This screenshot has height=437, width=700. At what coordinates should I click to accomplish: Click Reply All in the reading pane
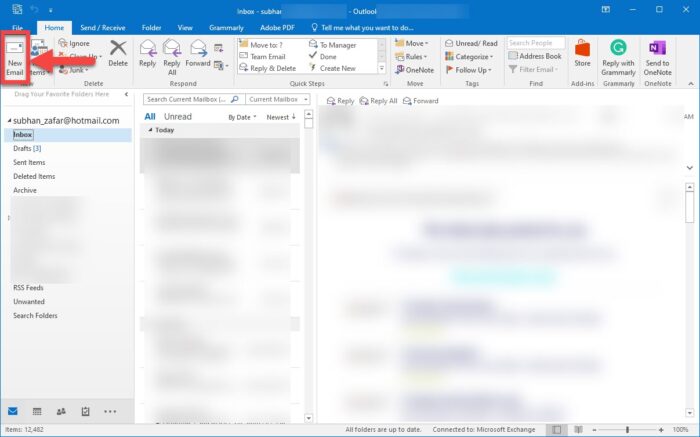click(378, 101)
